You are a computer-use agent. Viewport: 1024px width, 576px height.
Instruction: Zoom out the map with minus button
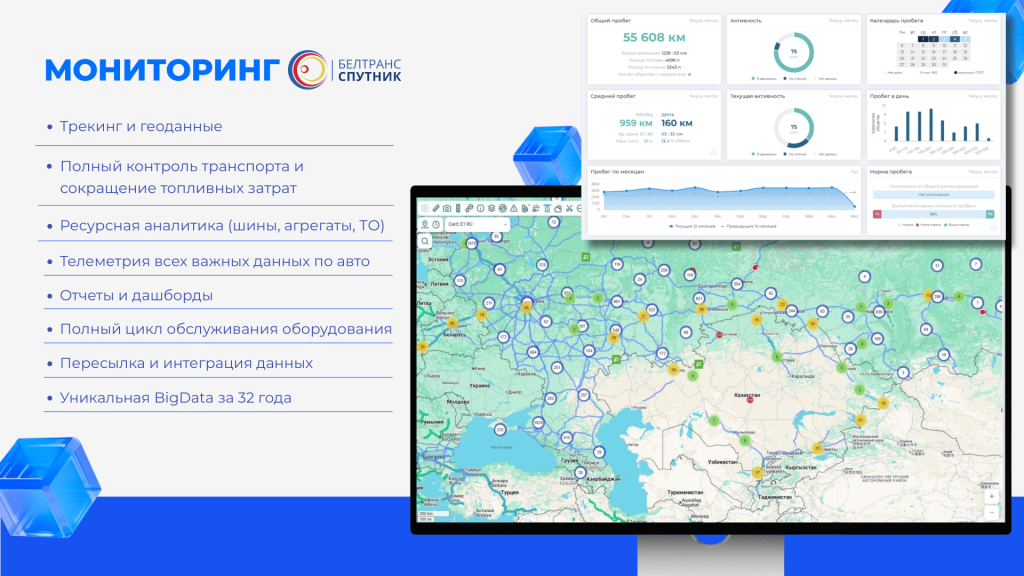991,513
